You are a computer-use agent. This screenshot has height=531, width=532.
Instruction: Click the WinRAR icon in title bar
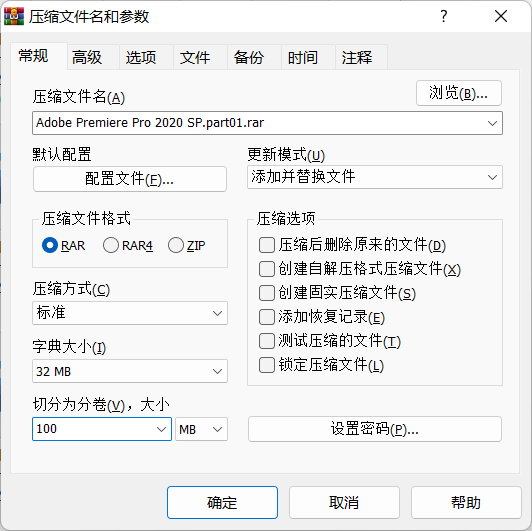pos(14,16)
